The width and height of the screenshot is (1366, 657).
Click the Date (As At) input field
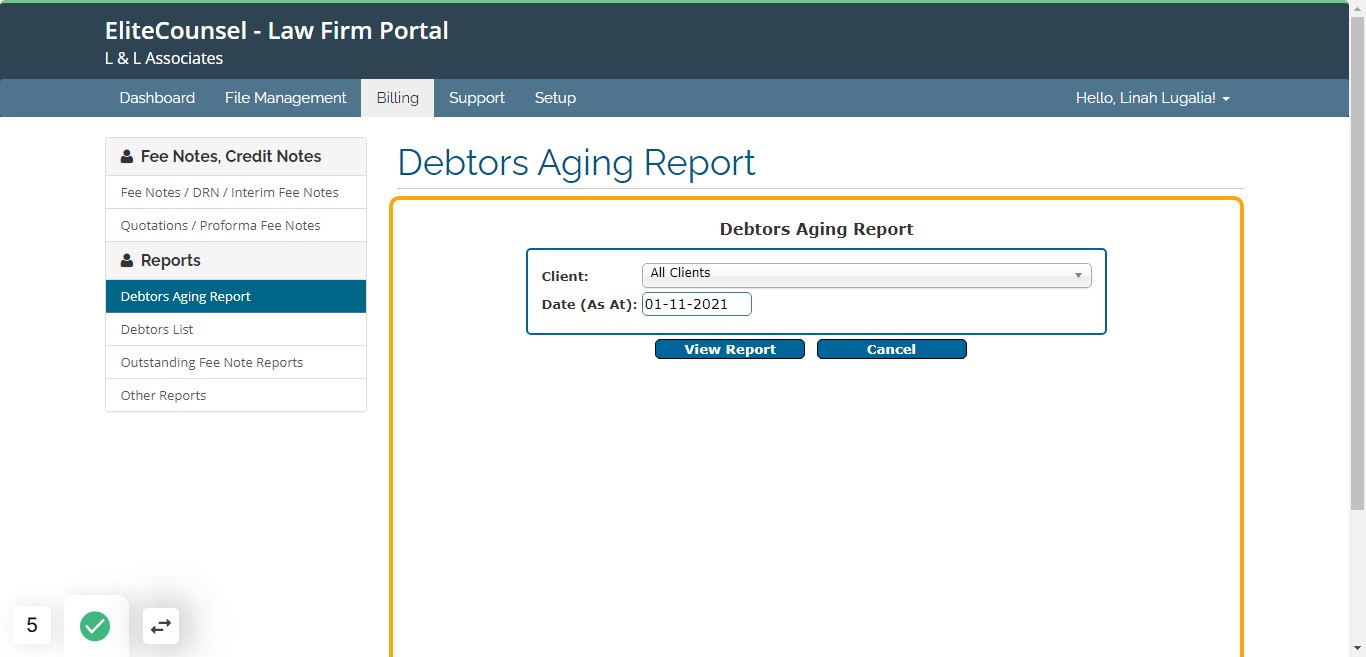[x=697, y=304]
